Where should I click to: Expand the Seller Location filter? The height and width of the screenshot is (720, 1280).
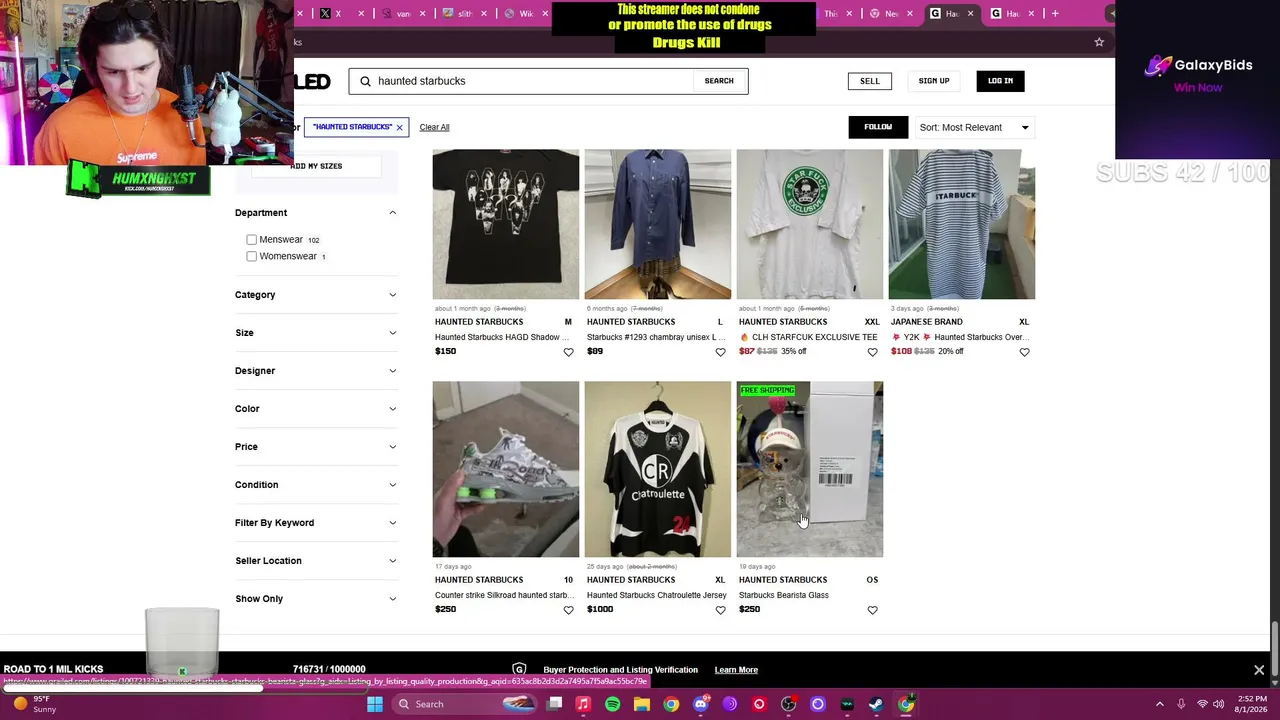[x=315, y=561]
